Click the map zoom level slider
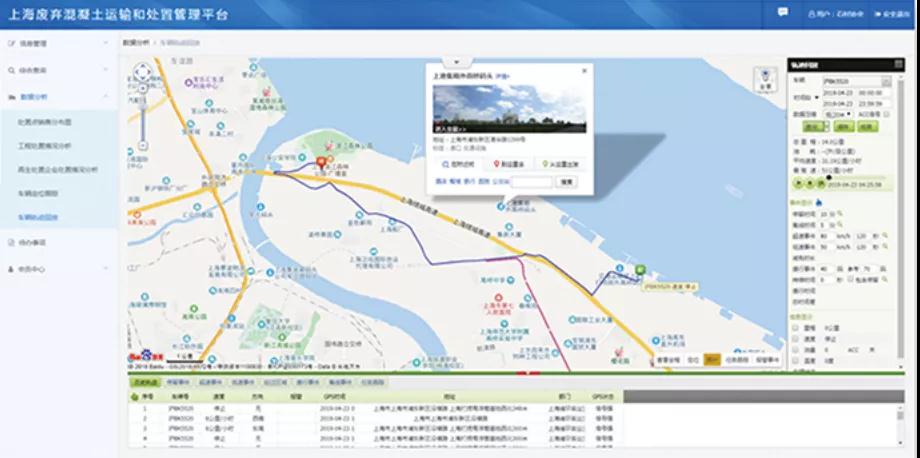Screen dimensions: 920x458 click(144, 115)
